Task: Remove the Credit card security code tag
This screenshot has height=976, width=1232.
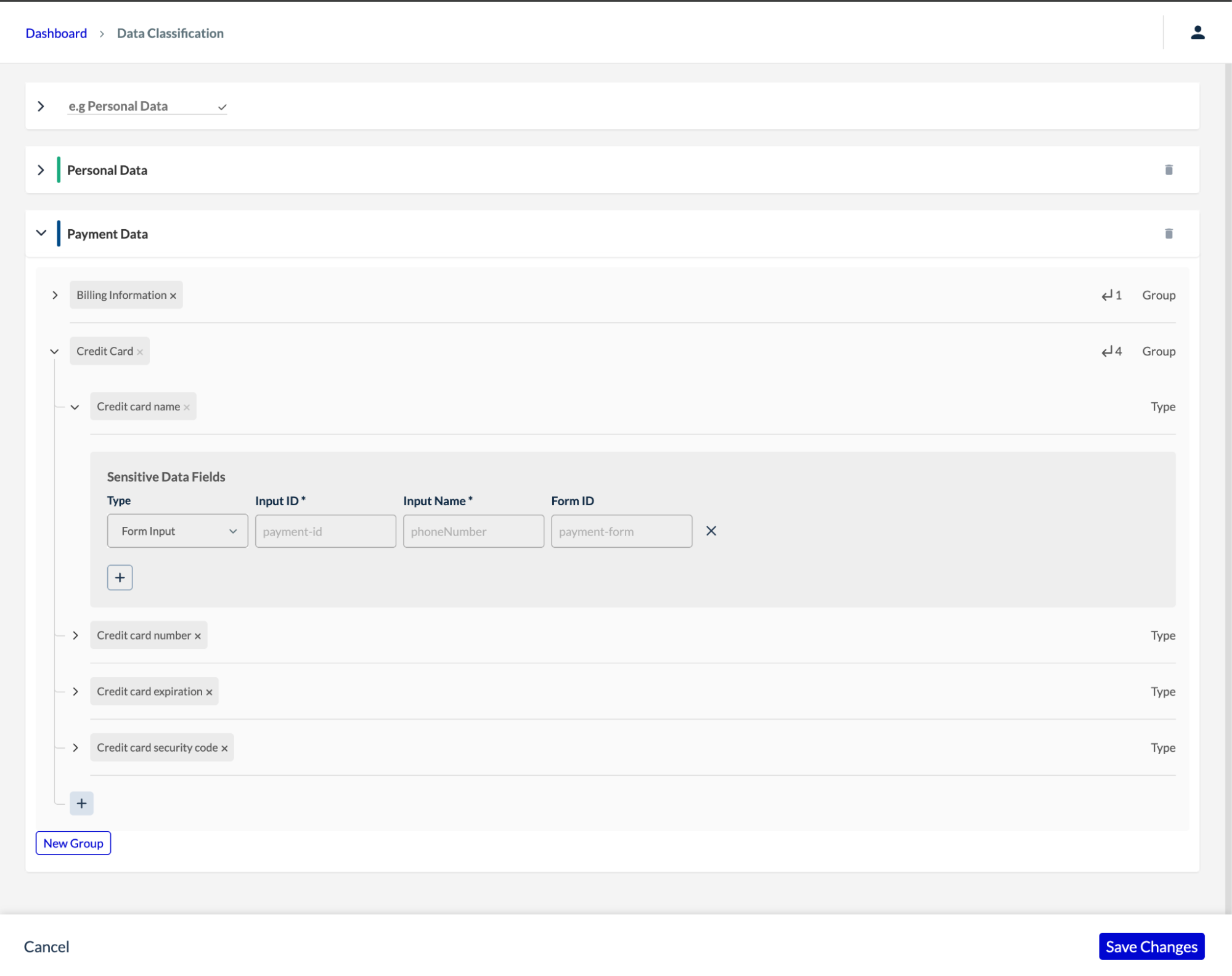Action: (x=224, y=747)
